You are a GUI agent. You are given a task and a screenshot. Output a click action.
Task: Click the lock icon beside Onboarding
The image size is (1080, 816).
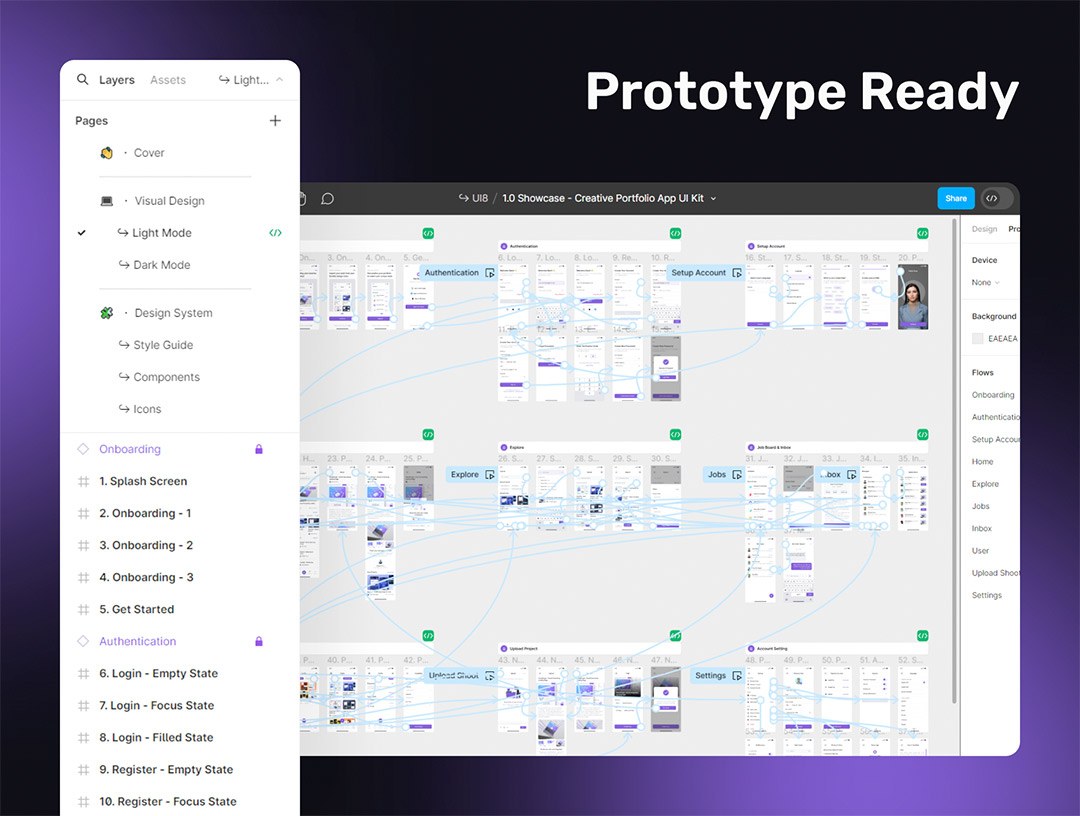tap(259, 450)
